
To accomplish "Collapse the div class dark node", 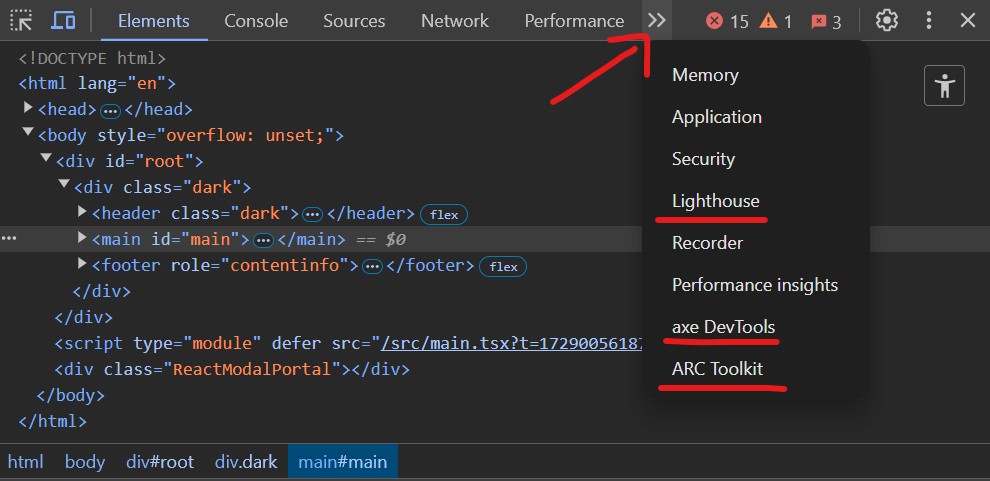I will click(64, 184).
